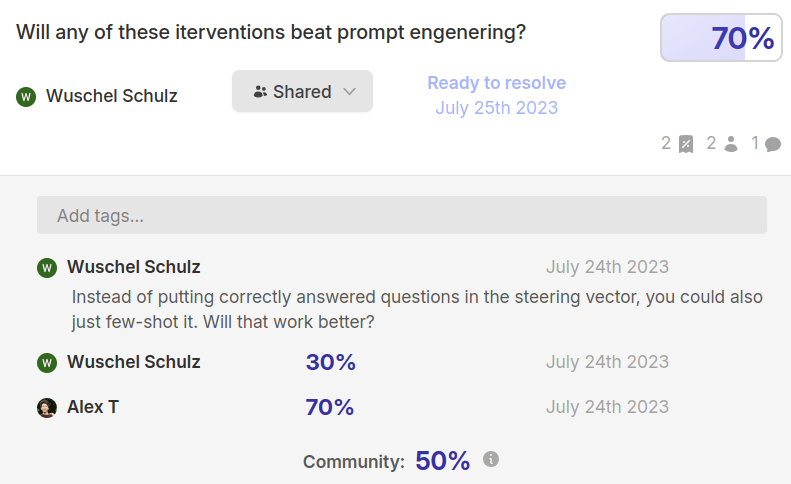
Task: Click Alex T's 70% forecast
Action: click(330, 407)
